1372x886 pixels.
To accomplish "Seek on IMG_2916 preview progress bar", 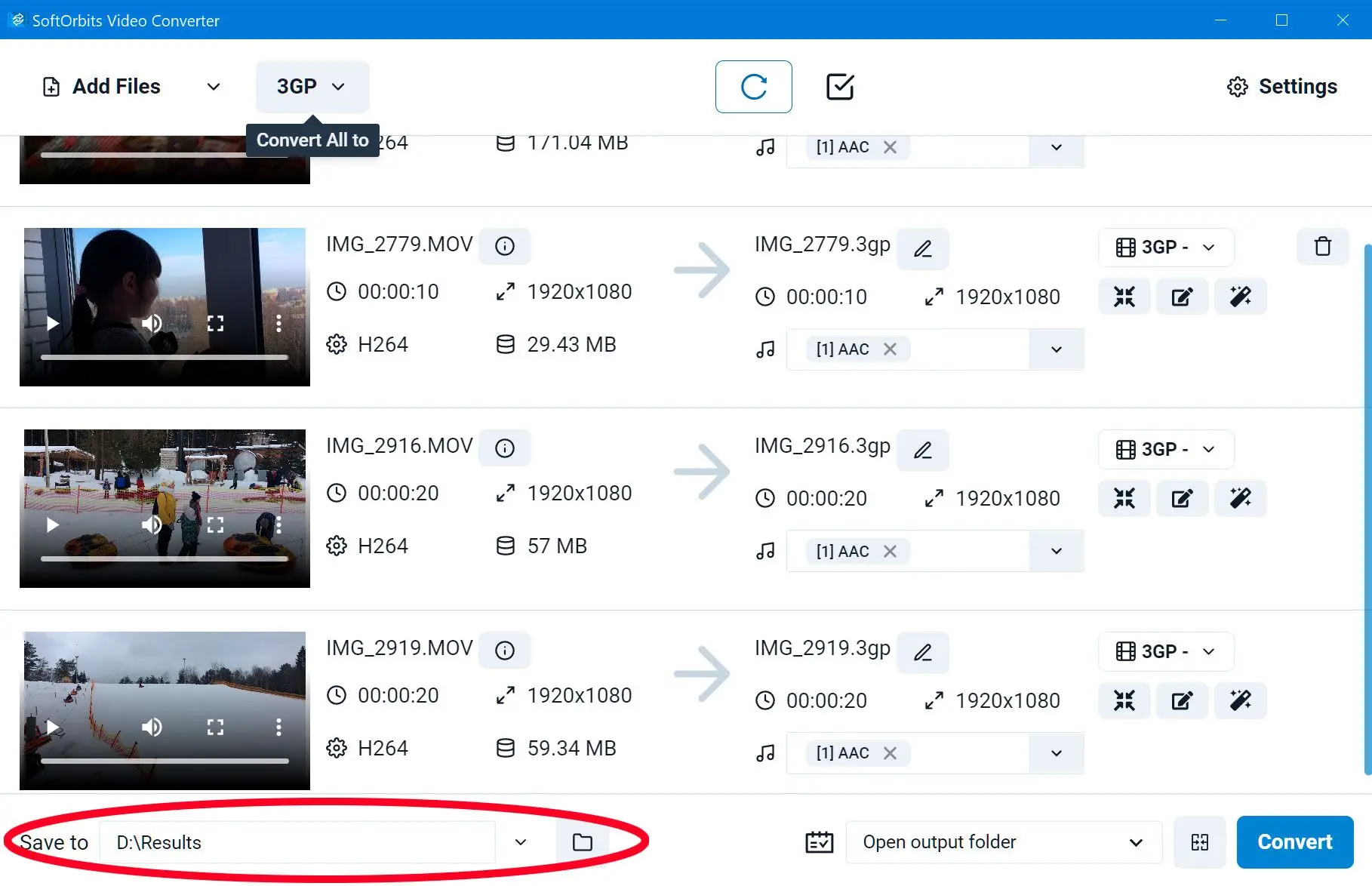I will point(165,559).
